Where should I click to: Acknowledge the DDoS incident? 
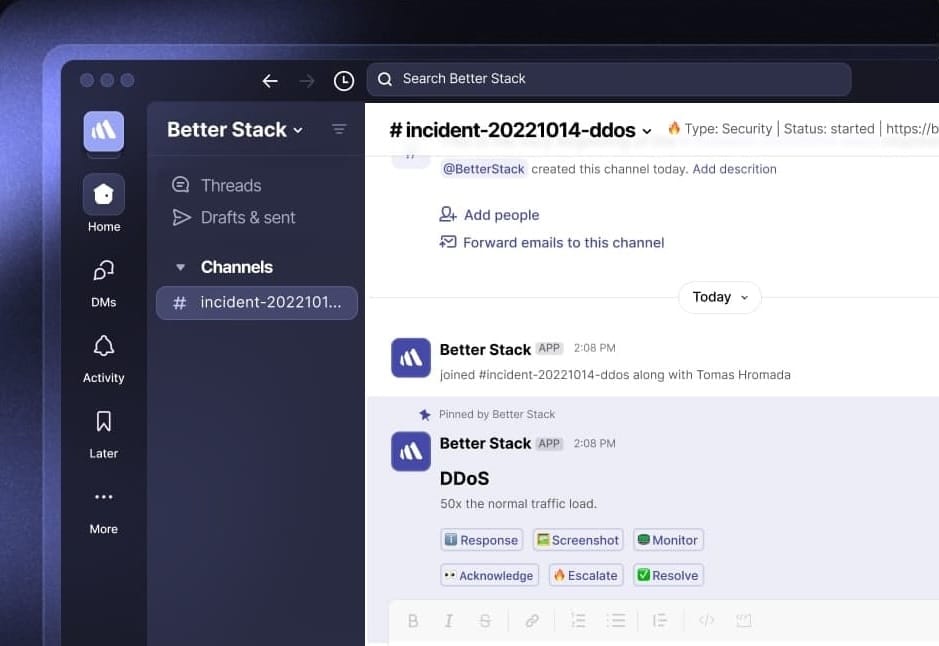click(489, 575)
